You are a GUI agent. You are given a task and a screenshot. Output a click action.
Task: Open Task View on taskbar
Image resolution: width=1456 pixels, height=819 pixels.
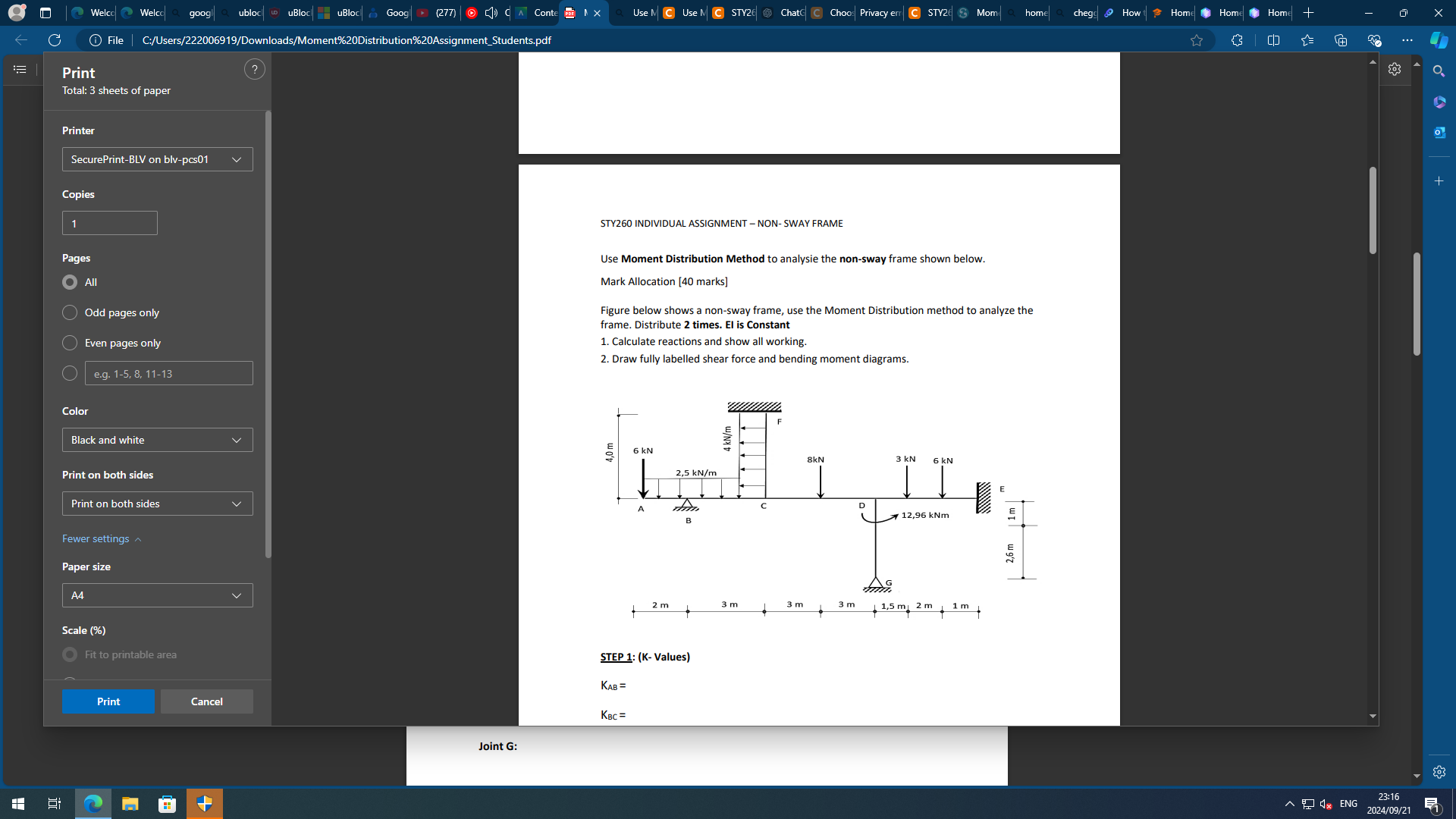point(55,804)
